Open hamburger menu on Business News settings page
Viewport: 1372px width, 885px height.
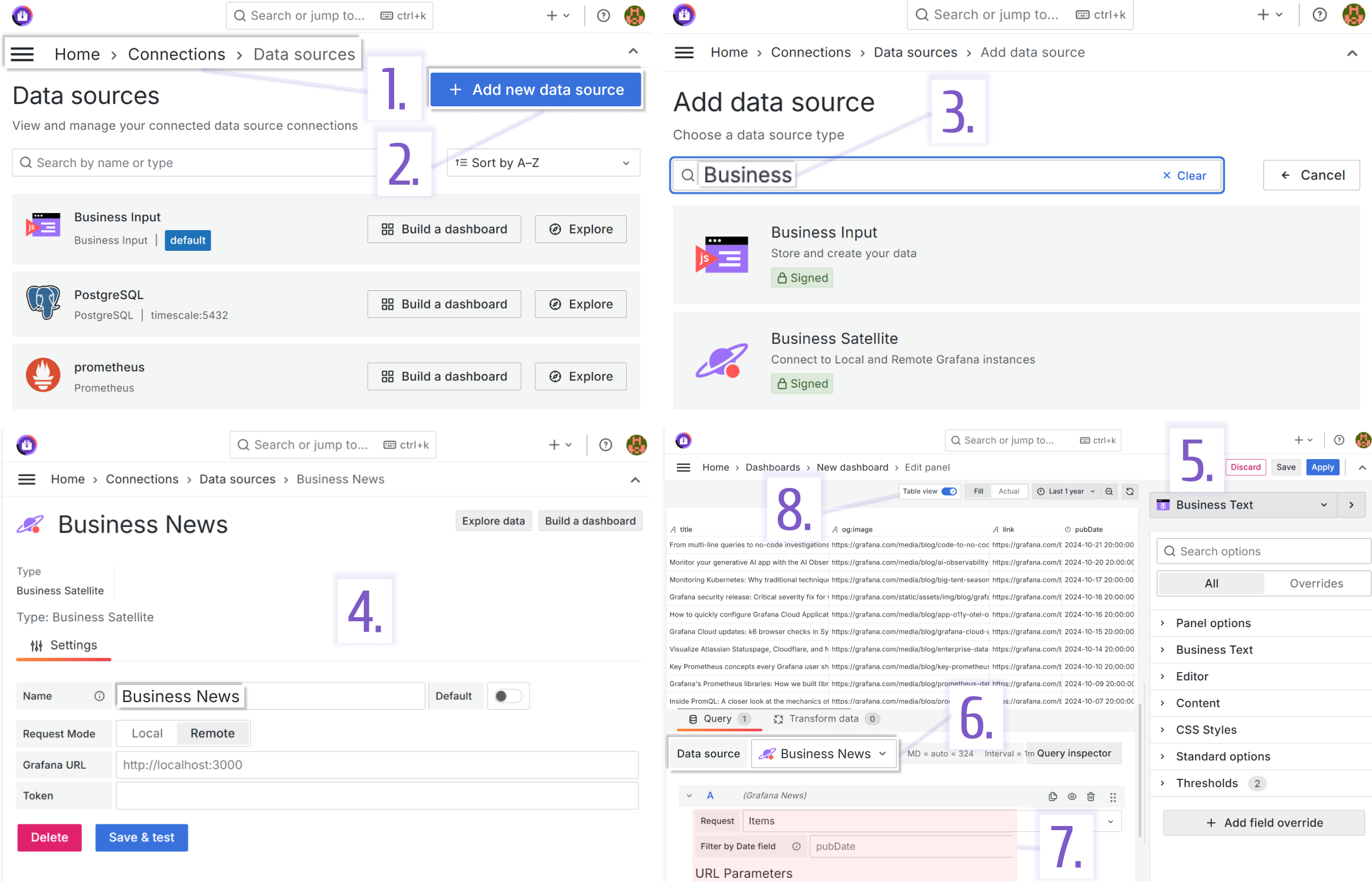coord(27,480)
